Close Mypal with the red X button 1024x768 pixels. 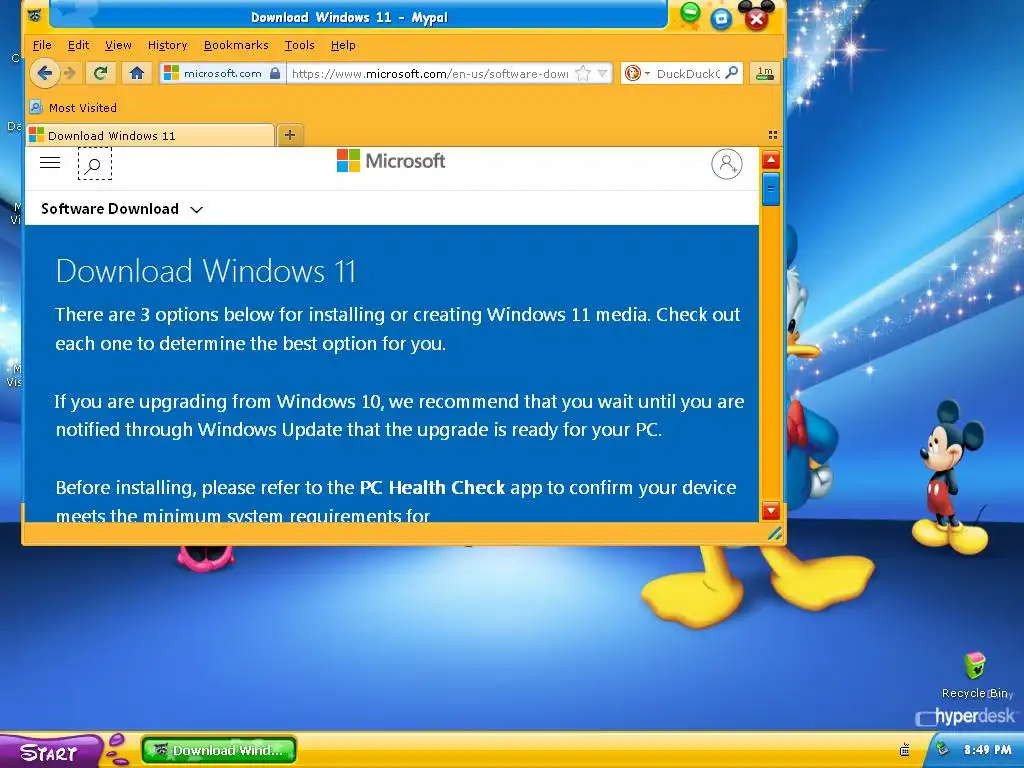pos(756,19)
